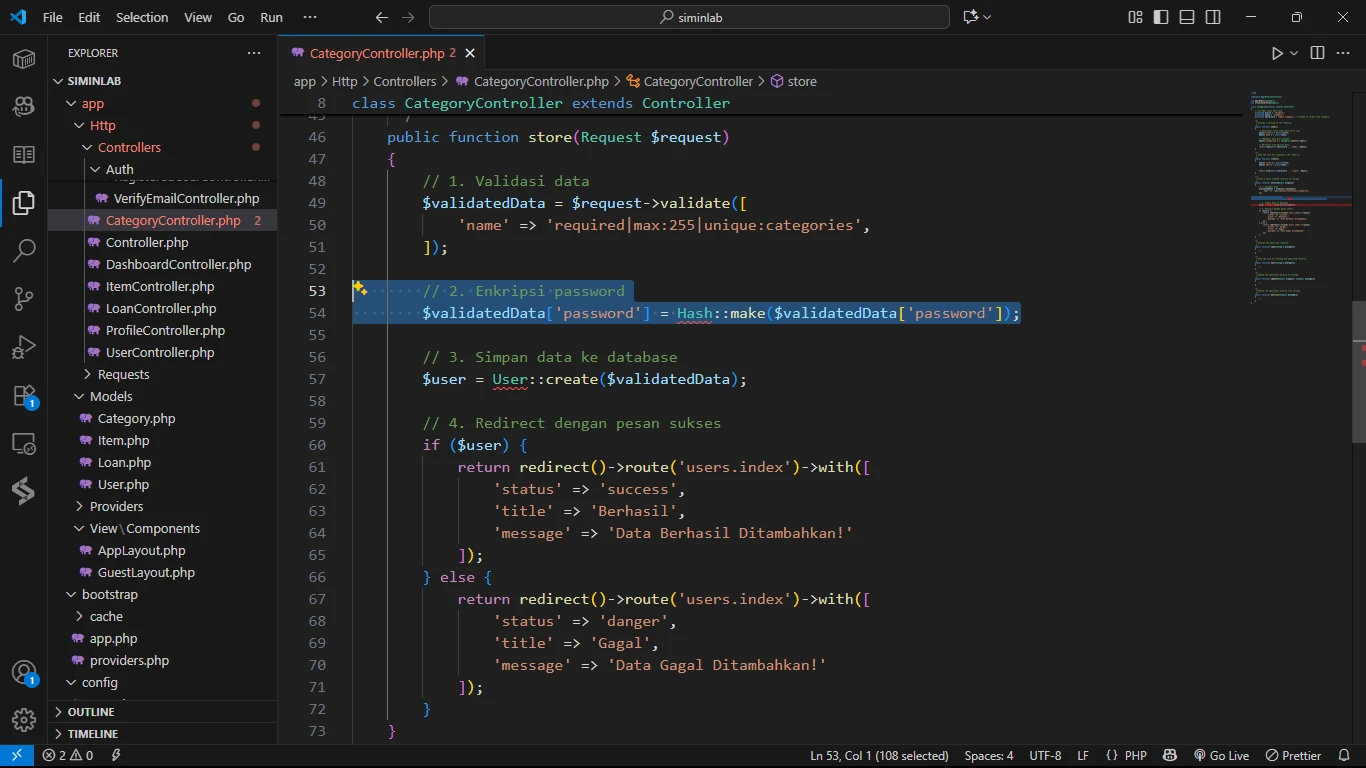Click the Prettier status bar button
Image resolution: width=1366 pixels, height=768 pixels.
pyautogui.click(x=1293, y=756)
